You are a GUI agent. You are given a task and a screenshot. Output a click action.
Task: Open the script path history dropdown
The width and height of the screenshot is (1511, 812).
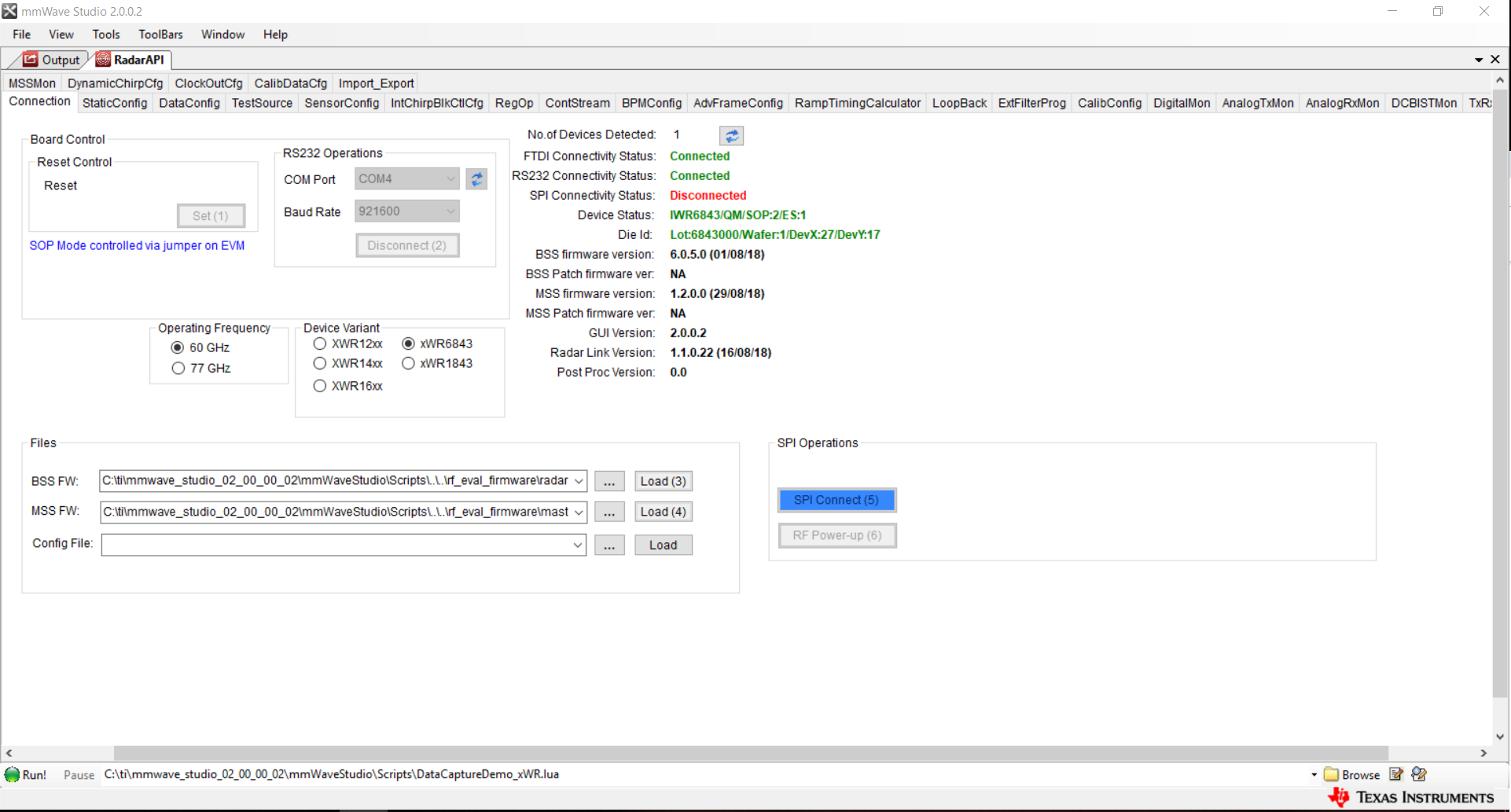pos(1314,774)
